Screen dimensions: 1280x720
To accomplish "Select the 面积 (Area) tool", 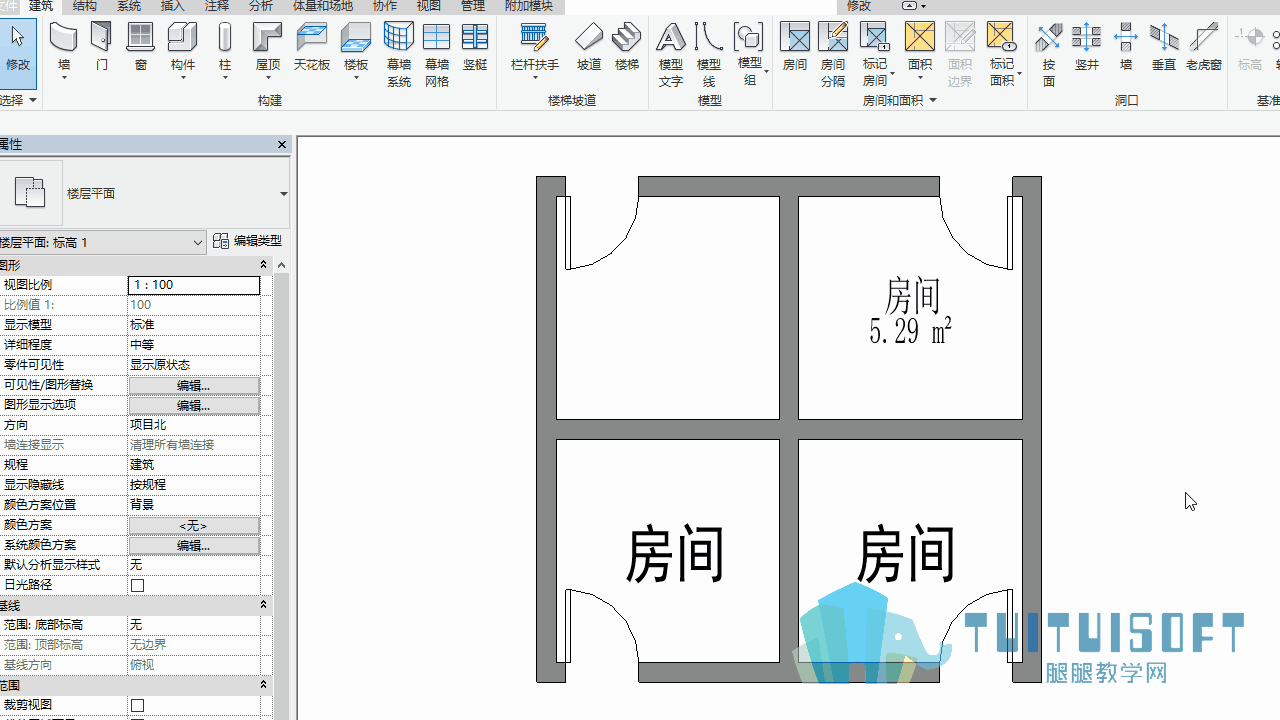I will 920,49.
